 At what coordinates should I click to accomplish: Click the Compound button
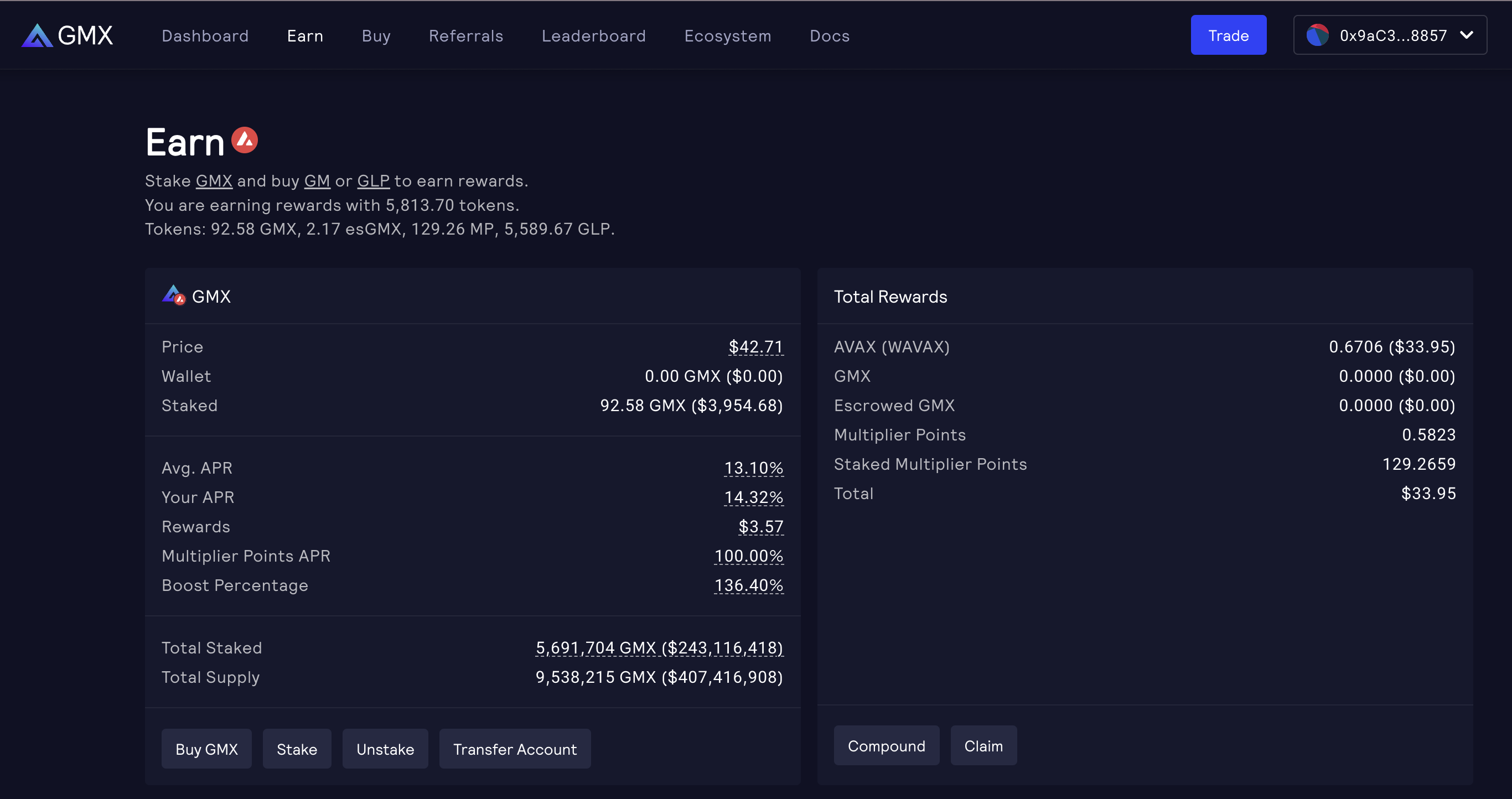886,745
